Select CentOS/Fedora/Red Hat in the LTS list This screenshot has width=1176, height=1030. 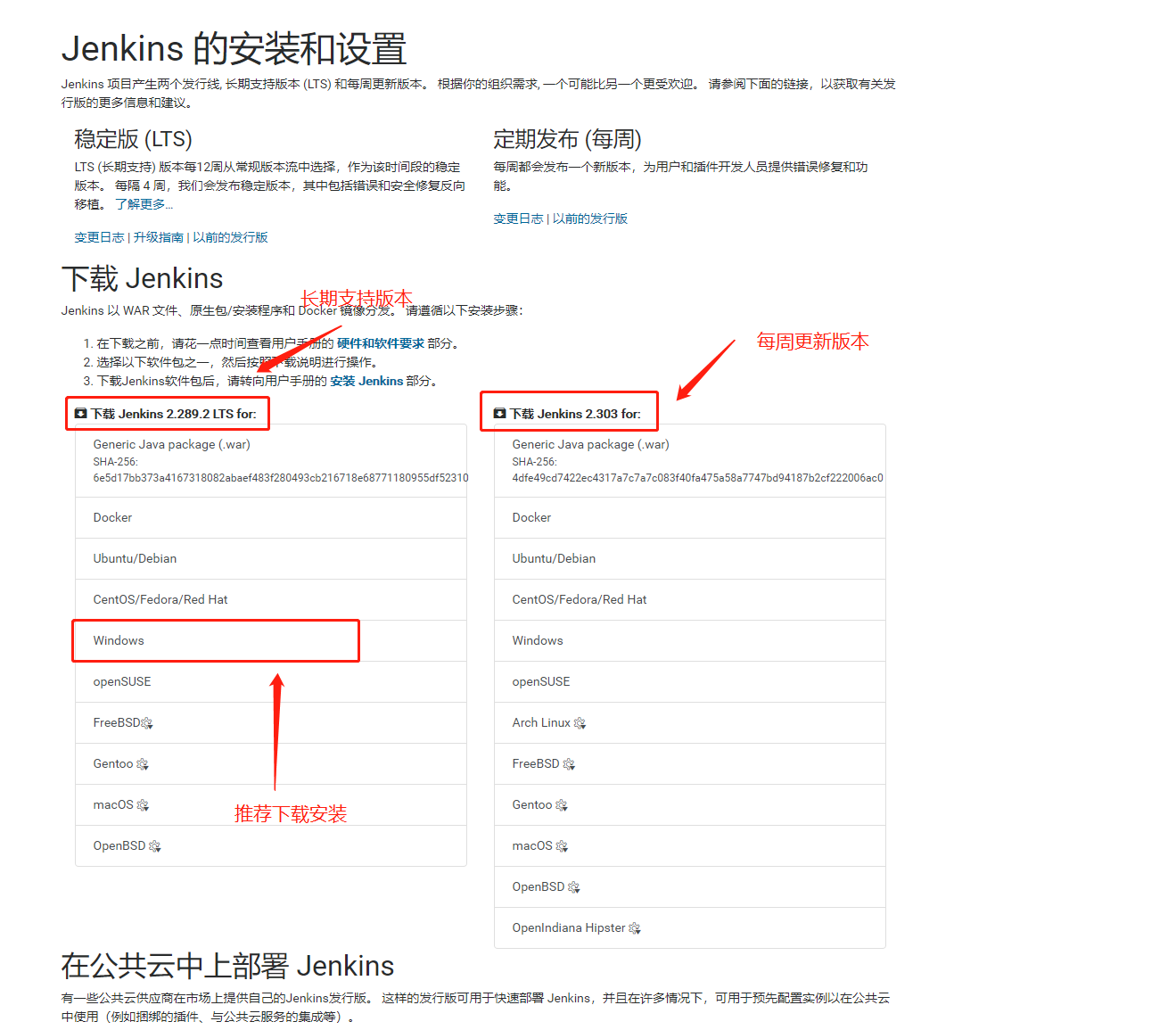point(271,600)
